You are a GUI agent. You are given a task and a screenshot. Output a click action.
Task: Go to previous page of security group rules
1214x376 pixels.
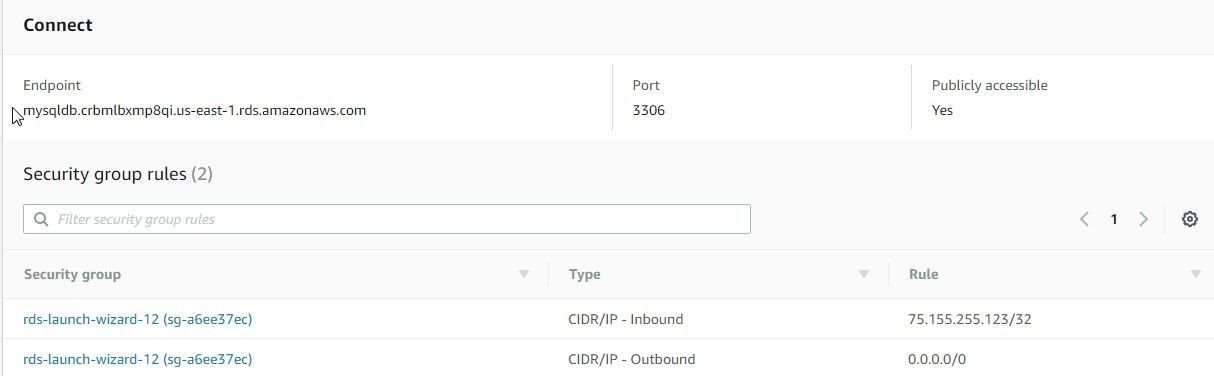(x=1084, y=219)
